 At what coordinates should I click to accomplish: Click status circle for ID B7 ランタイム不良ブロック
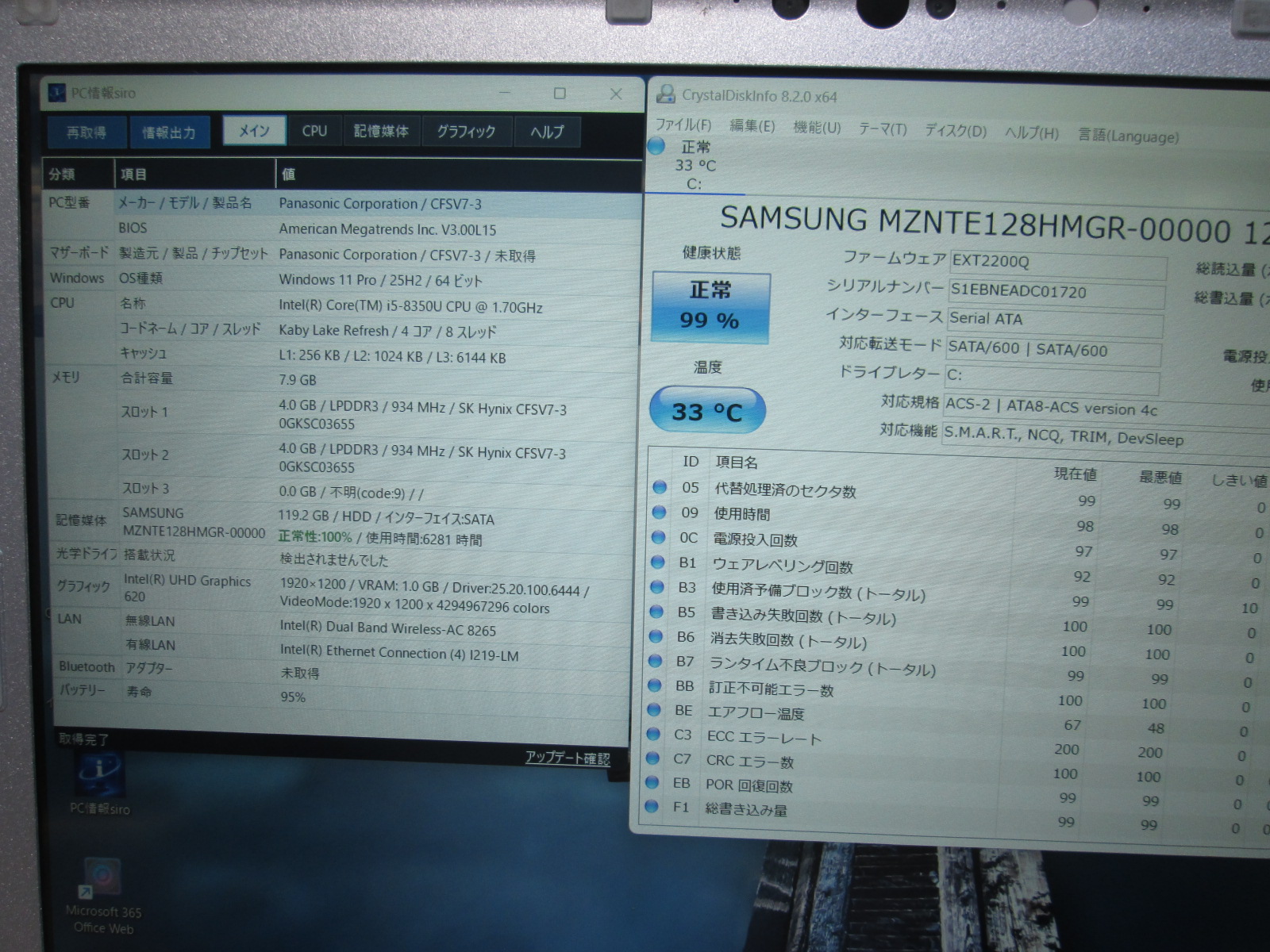click(x=655, y=661)
